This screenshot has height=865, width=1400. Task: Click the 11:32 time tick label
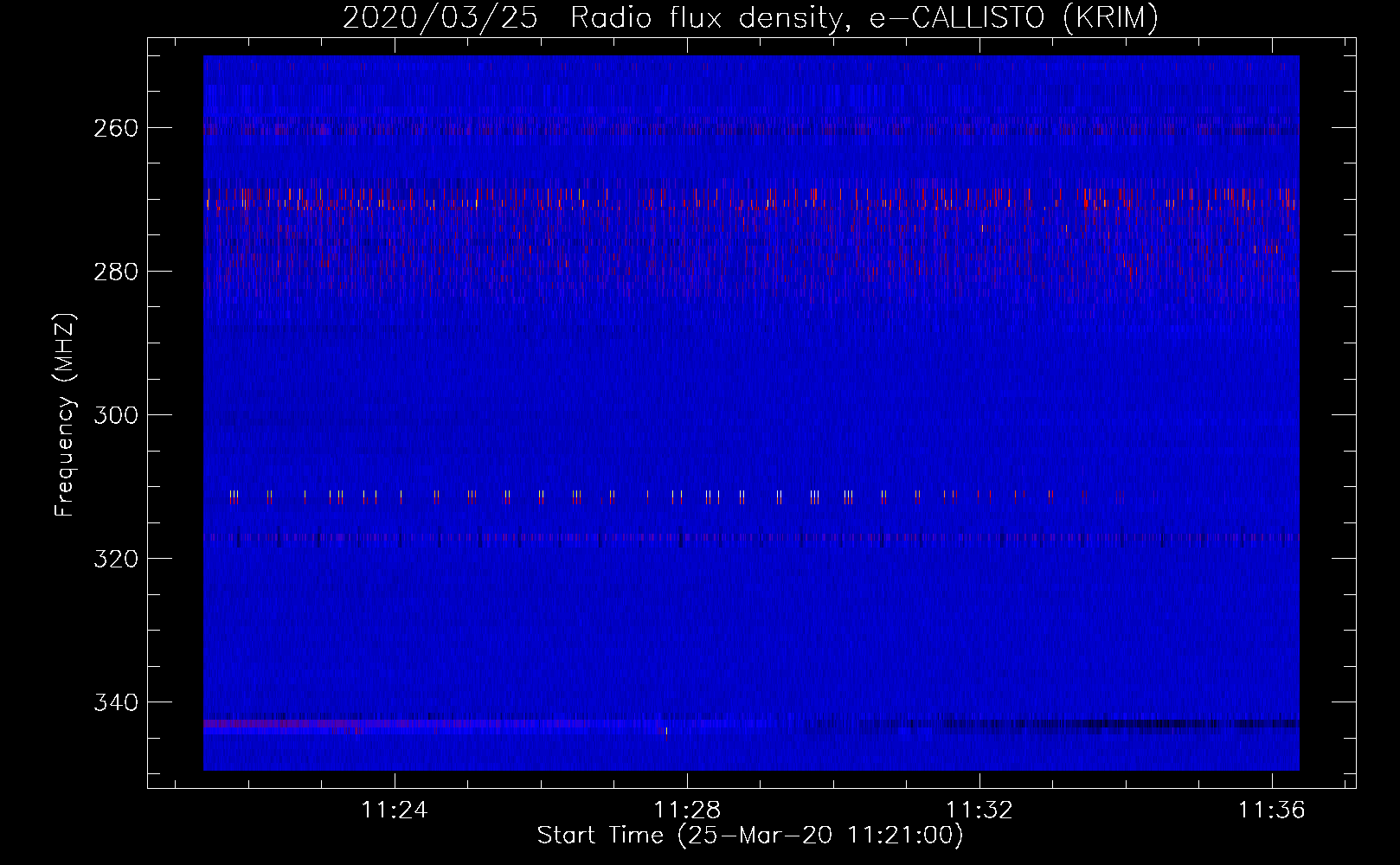pos(979,811)
